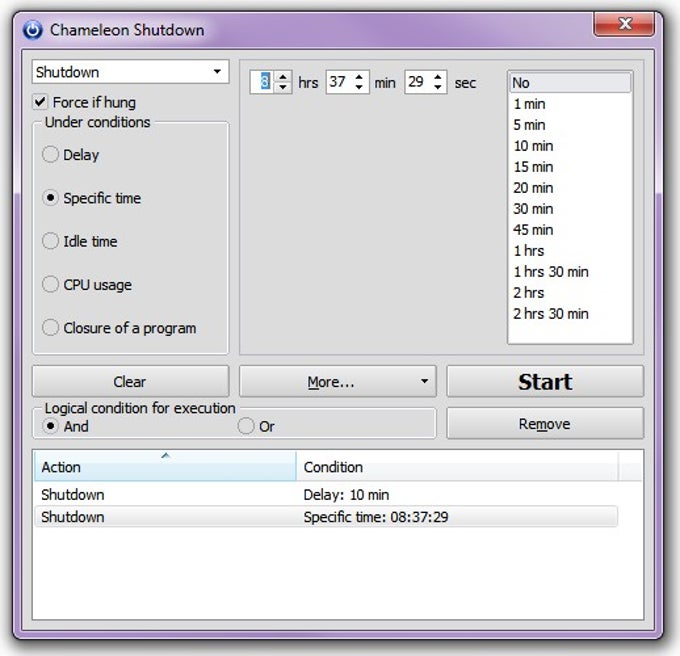Viewport: 680px width, 656px height.
Task: Select the 45 min preset
Action: pos(570,230)
